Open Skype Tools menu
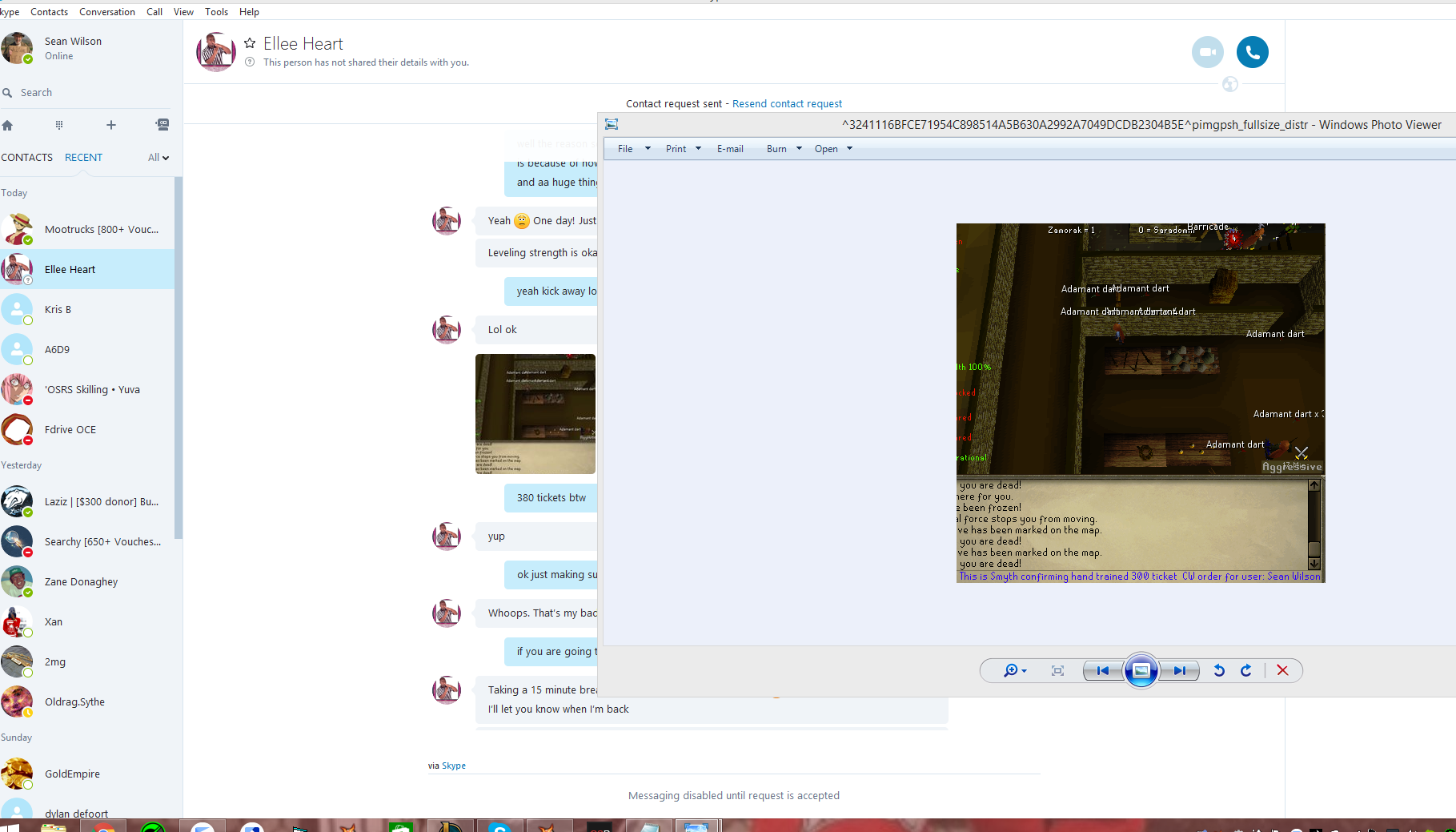This screenshot has height=832, width=1456. [x=216, y=12]
